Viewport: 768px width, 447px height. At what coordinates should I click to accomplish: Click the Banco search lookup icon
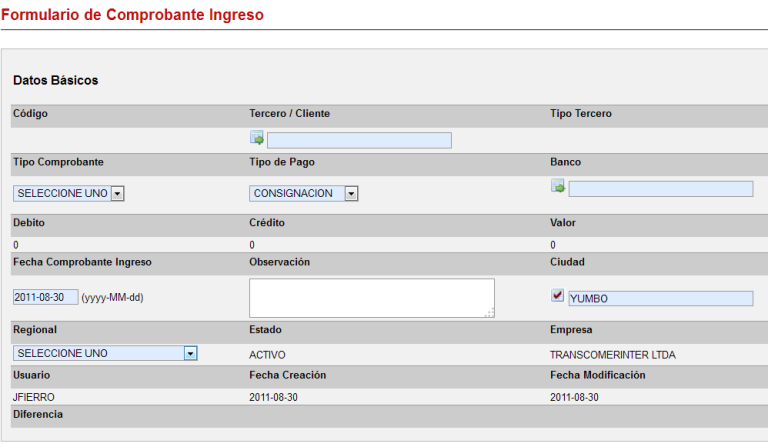(x=558, y=186)
